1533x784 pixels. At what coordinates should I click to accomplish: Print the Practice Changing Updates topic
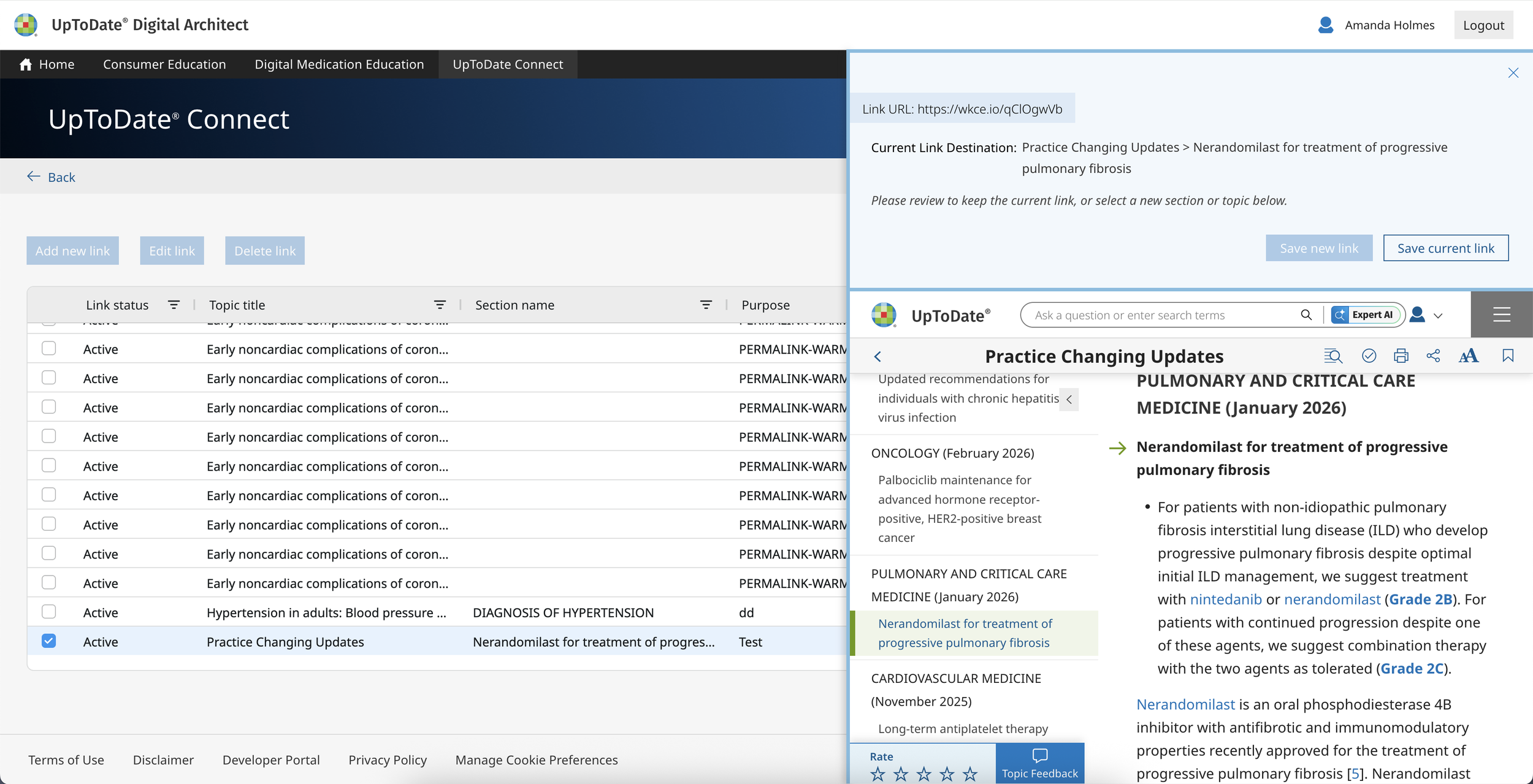[1401, 356]
